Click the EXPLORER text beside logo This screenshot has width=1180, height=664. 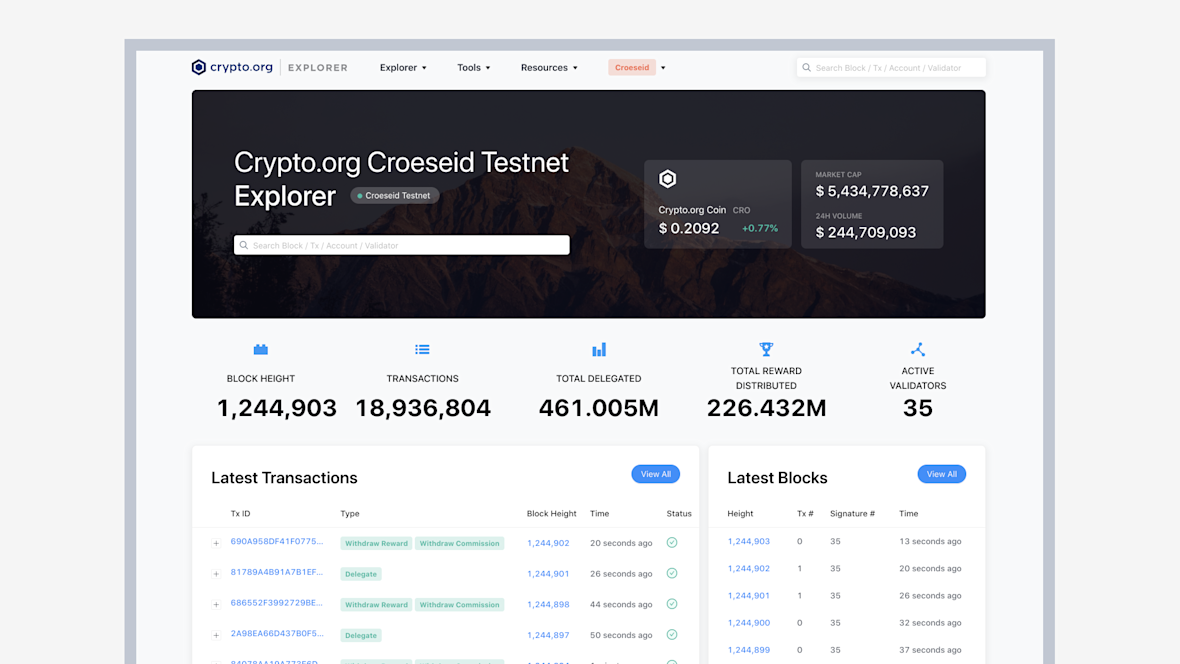[318, 68]
